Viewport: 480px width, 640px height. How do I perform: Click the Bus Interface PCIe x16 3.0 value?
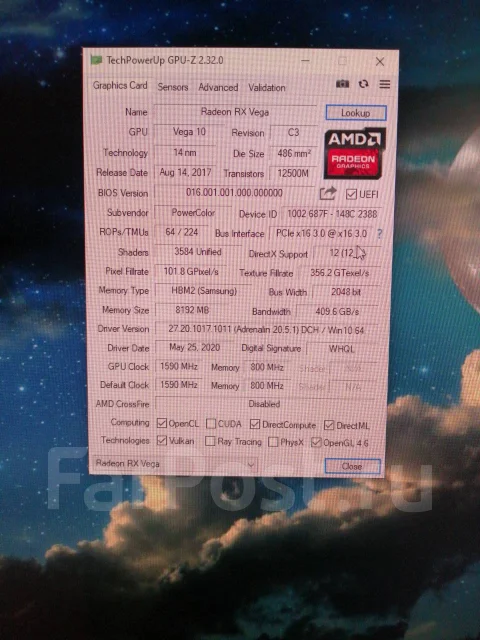pyautogui.click(x=321, y=233)
